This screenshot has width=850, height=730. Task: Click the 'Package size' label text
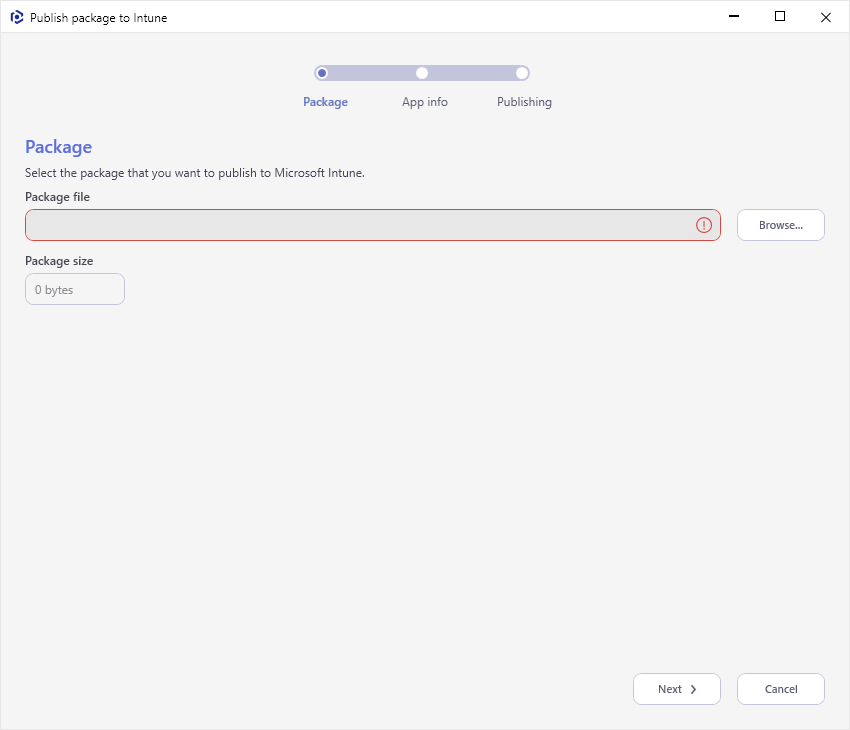[x=59, y=261]
